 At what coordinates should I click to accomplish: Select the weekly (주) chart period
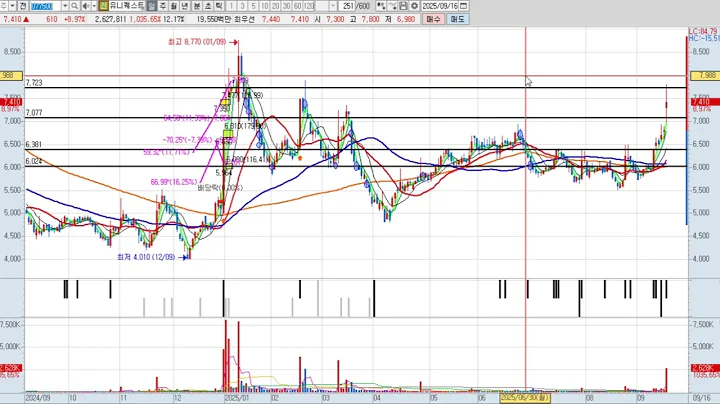[x=163, y=6]
